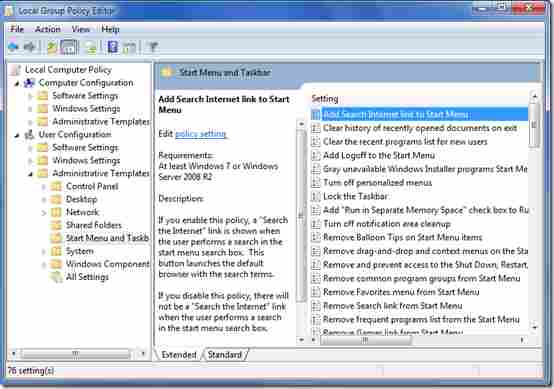Click the tree pane scroll-right arrow

[x=143, y=353]
